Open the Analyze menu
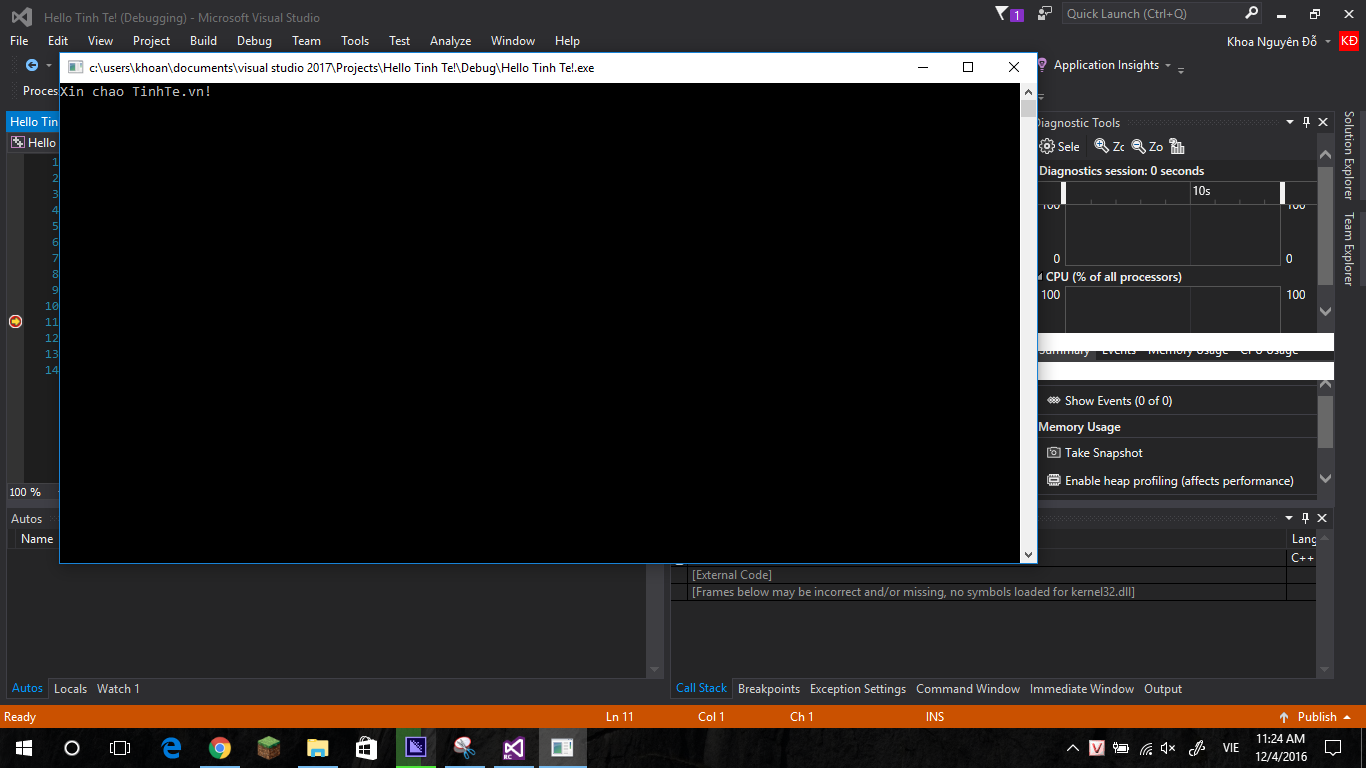Image resolution: width=1366 pixels, height=768 pixels. (x=450, y=41)
